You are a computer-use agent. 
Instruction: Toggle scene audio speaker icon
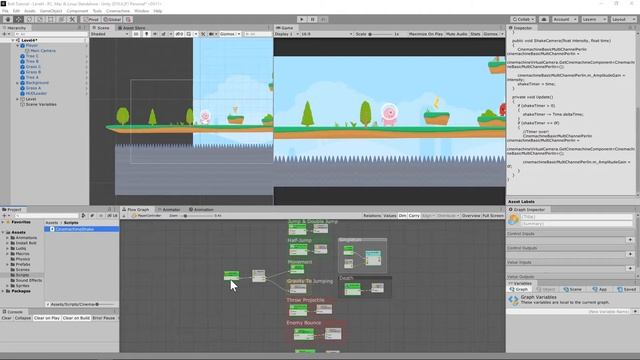[x=155, y=34]
